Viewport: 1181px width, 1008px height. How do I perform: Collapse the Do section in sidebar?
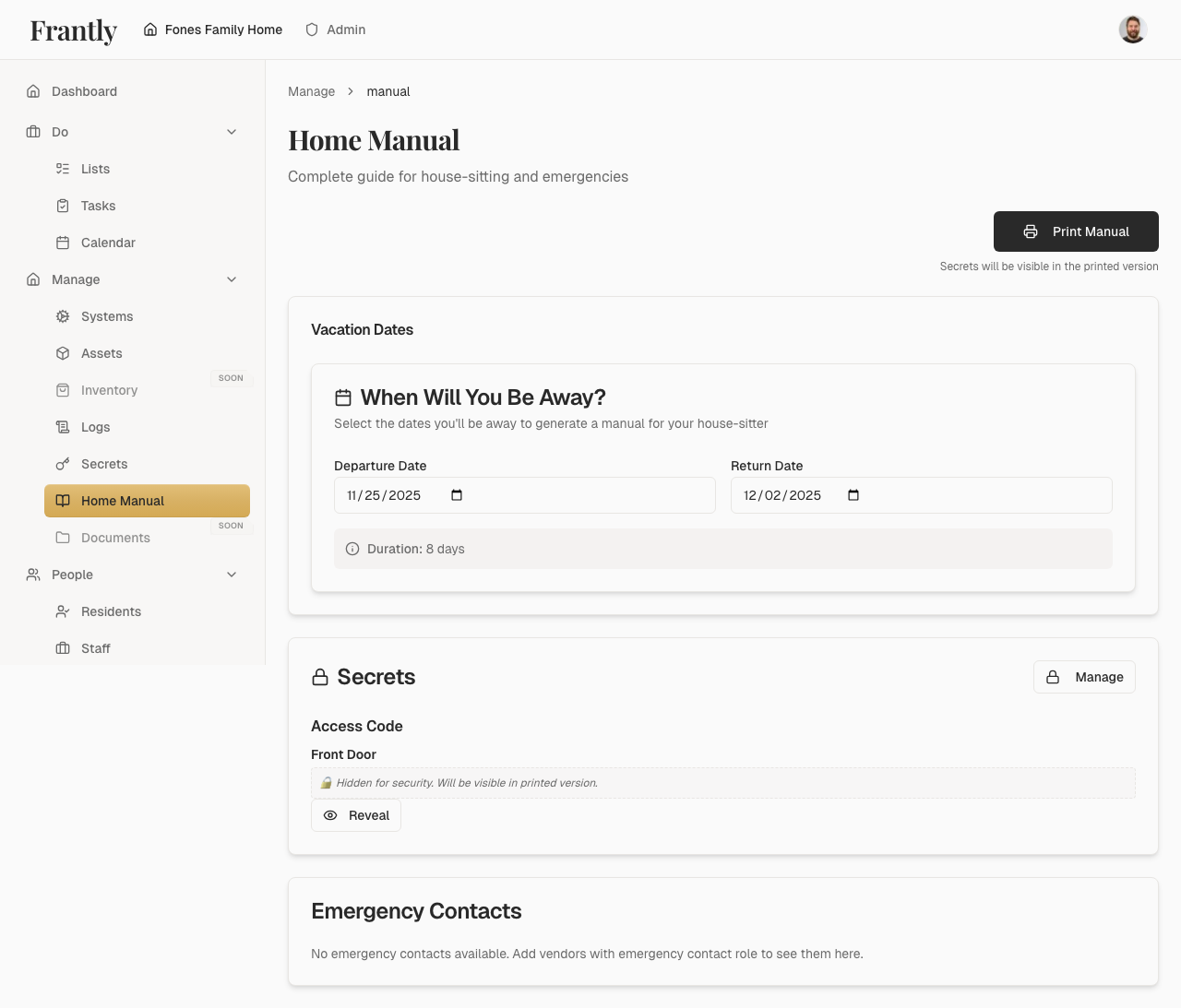coord(232,132)
